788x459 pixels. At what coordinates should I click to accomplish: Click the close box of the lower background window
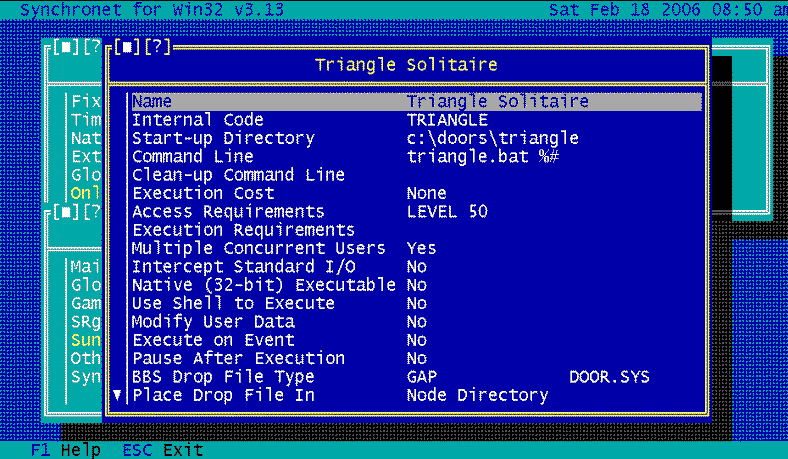pos(62,212)
